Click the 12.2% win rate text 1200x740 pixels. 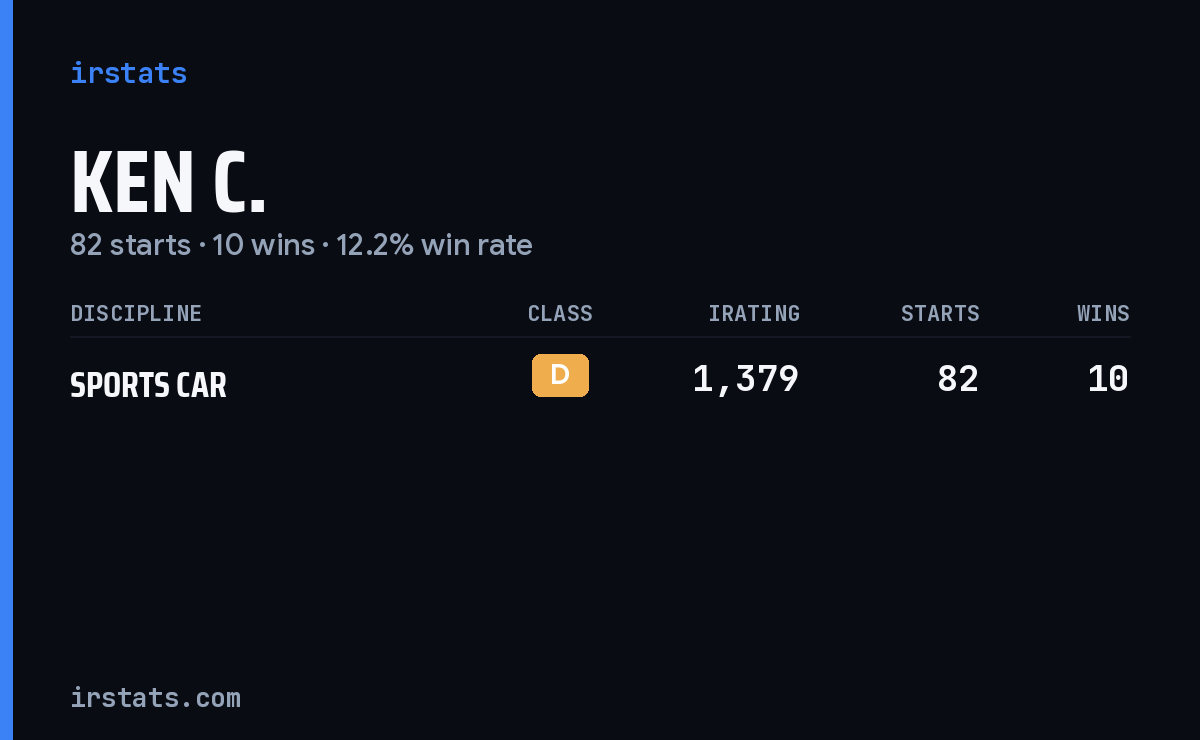point(434,245)
